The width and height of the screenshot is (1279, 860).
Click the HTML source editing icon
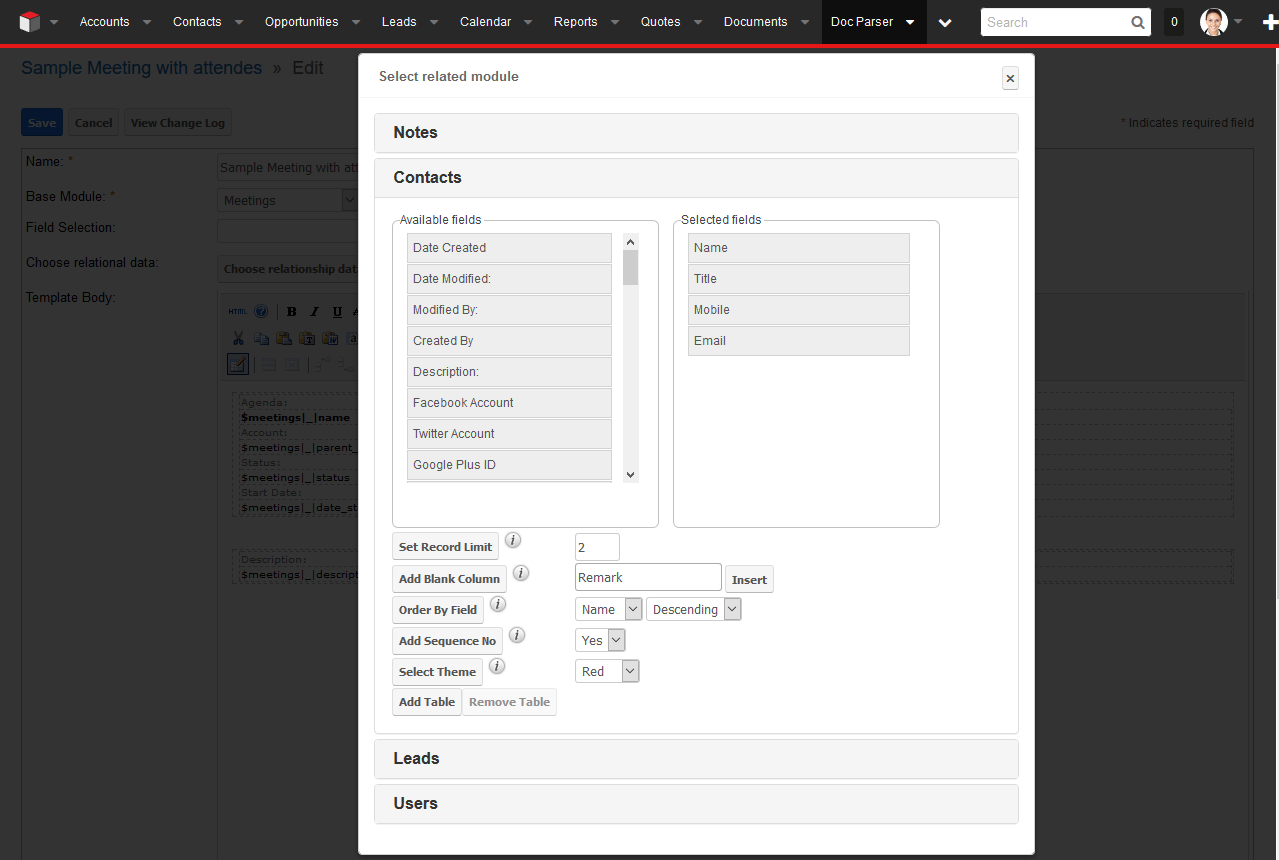point(238,312)
